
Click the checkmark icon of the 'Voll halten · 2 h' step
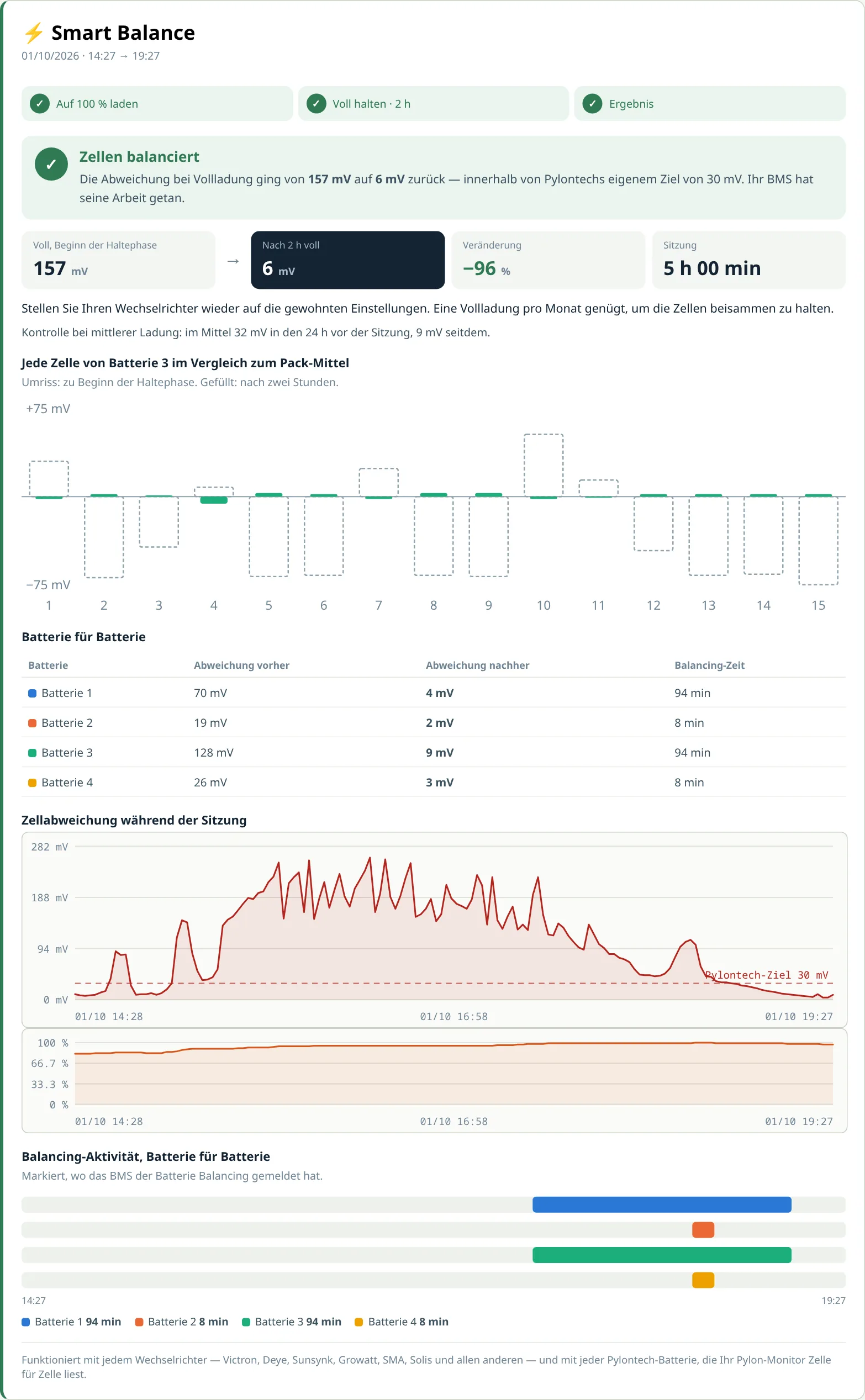[316, 103]
